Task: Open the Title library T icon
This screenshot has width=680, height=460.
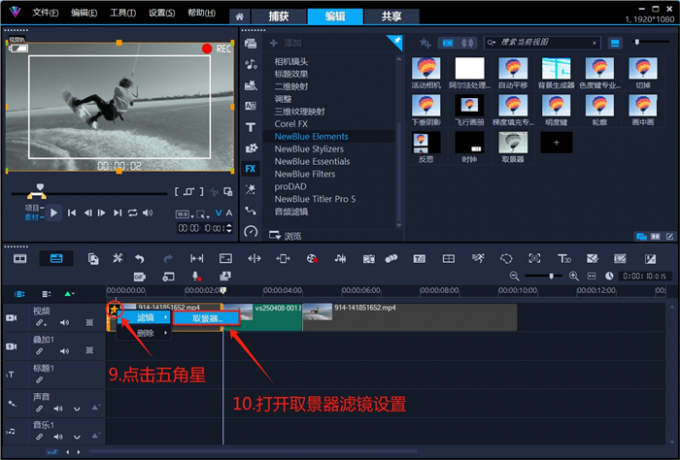Action: tap(251, 127)
